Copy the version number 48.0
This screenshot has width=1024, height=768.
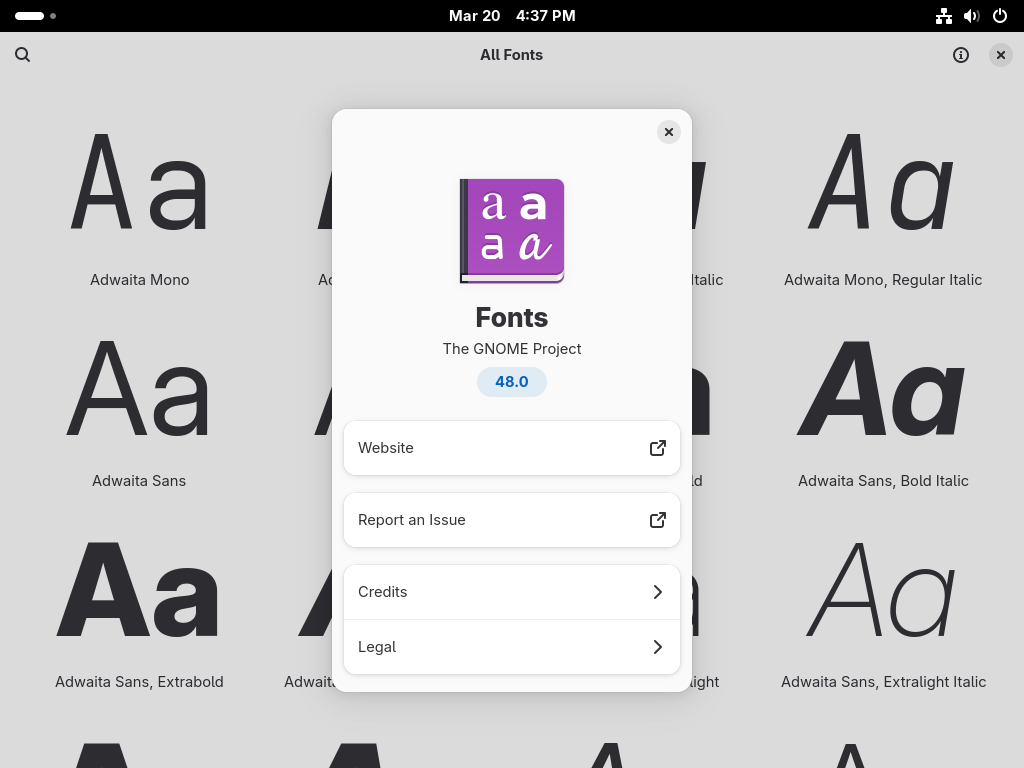[x=512, y=381]
